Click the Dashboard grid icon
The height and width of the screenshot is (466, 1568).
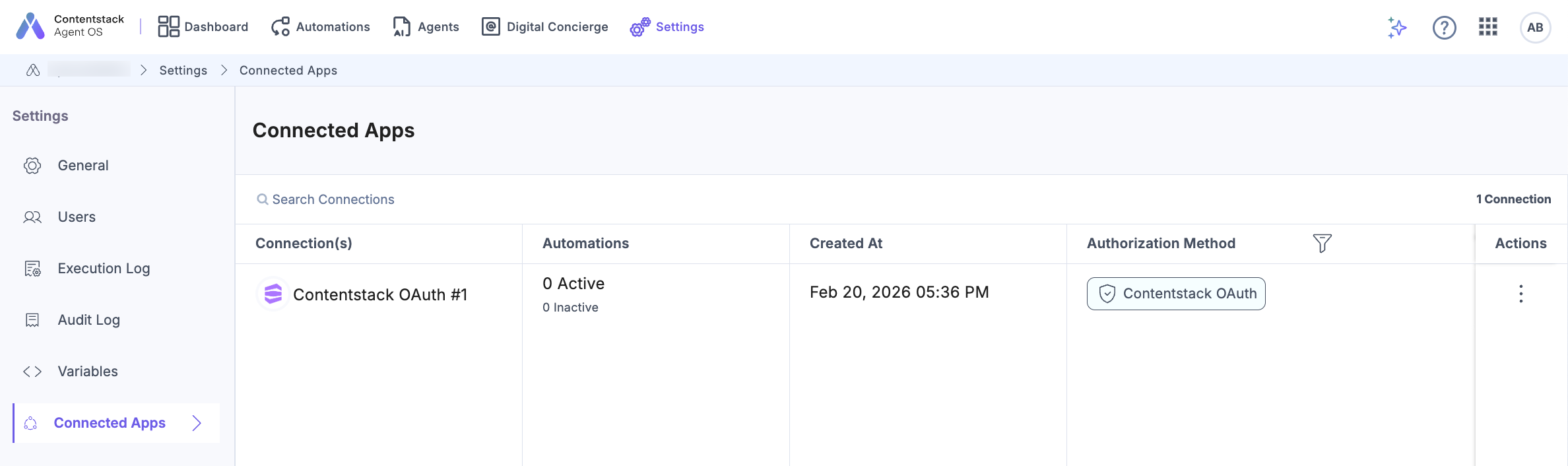click(168, 26)
